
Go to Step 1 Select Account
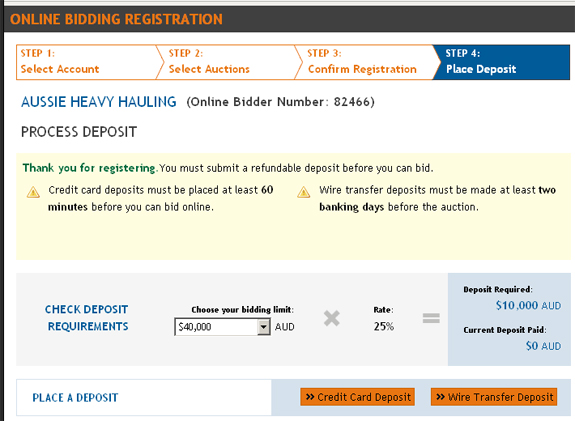[87, 62]
